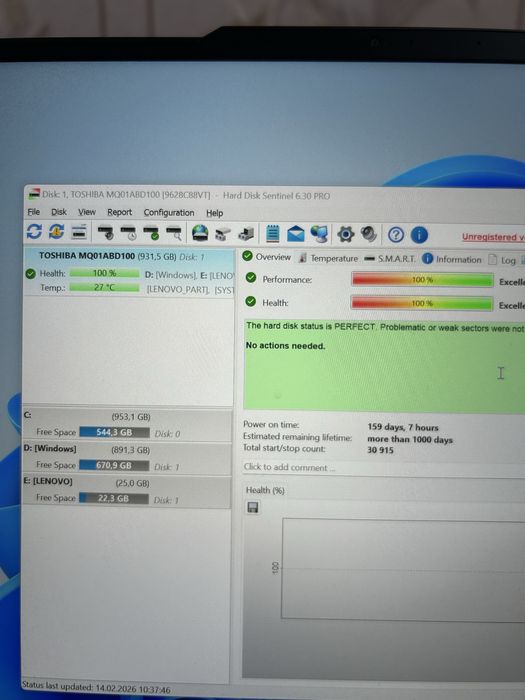Click the Health (%) chart area
Viewport: 525px width, 700px height.
[403, 569]
